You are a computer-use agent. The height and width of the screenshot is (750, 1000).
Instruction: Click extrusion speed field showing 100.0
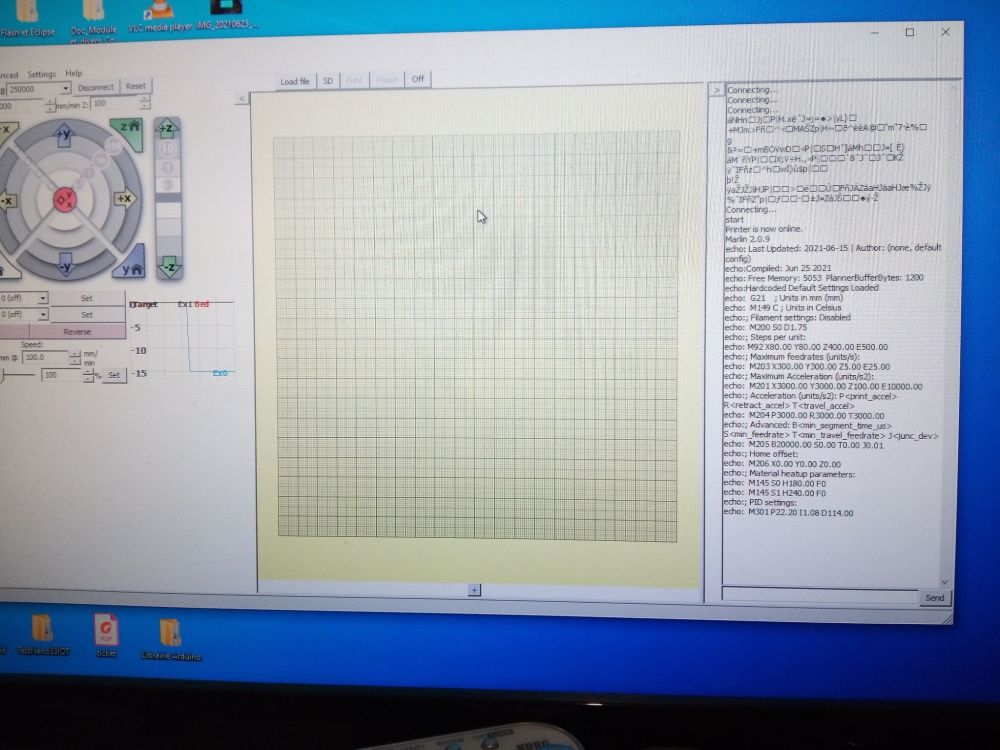[x=45, y=357]
